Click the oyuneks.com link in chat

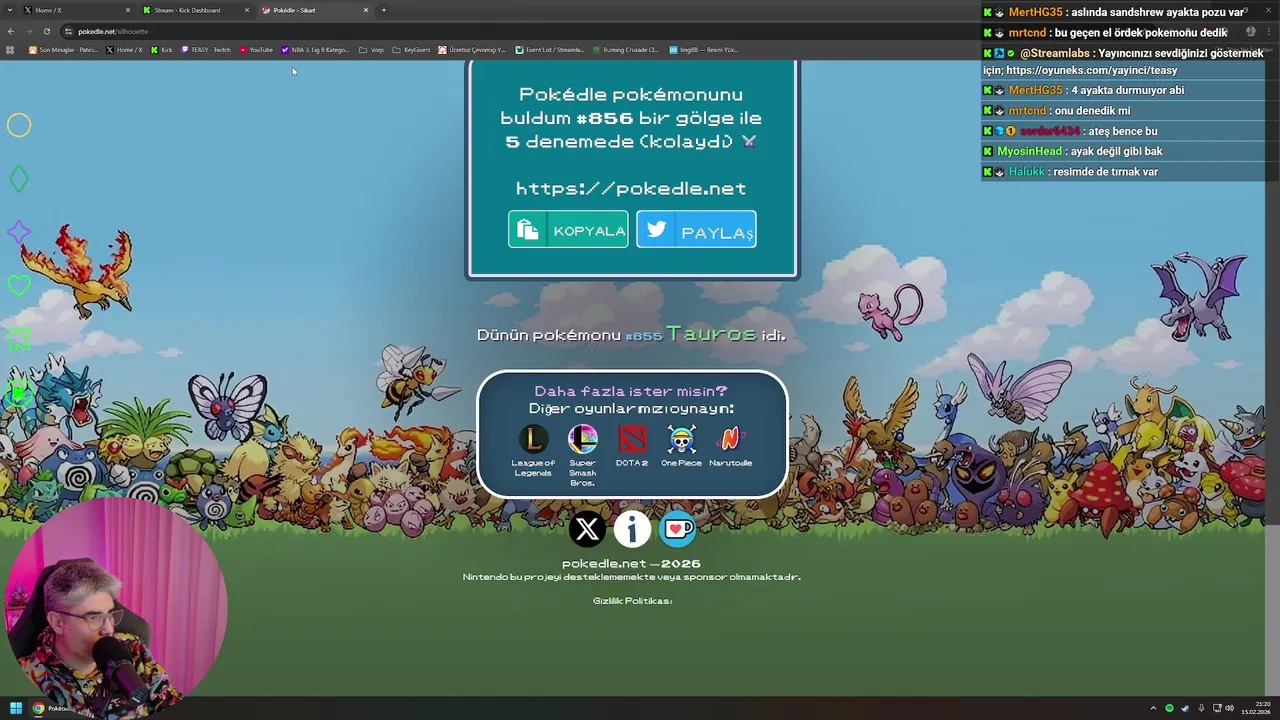click(x=1091, y=71)
